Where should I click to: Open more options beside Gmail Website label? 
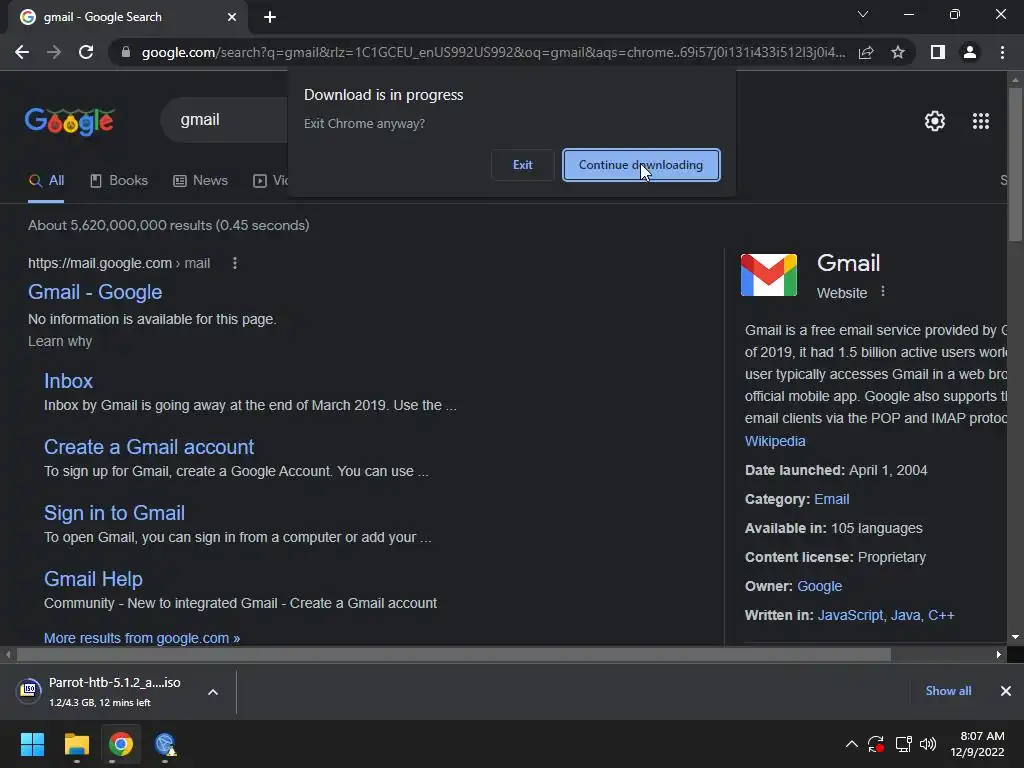(883, 291)
